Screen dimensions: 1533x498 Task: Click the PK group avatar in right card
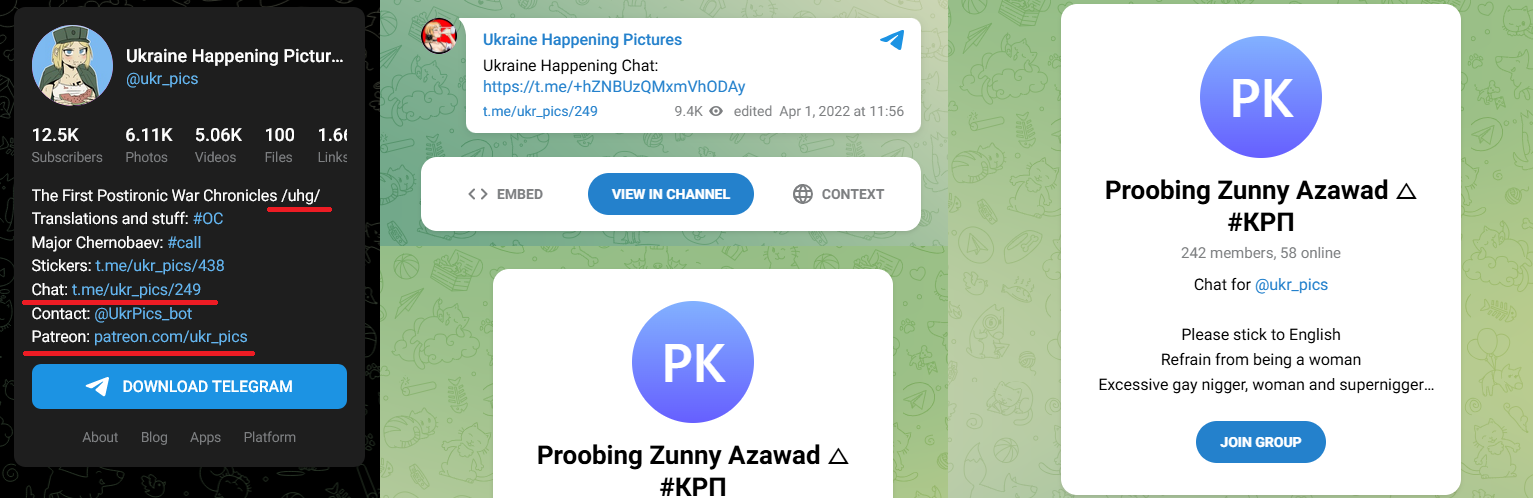point(1260,98)
